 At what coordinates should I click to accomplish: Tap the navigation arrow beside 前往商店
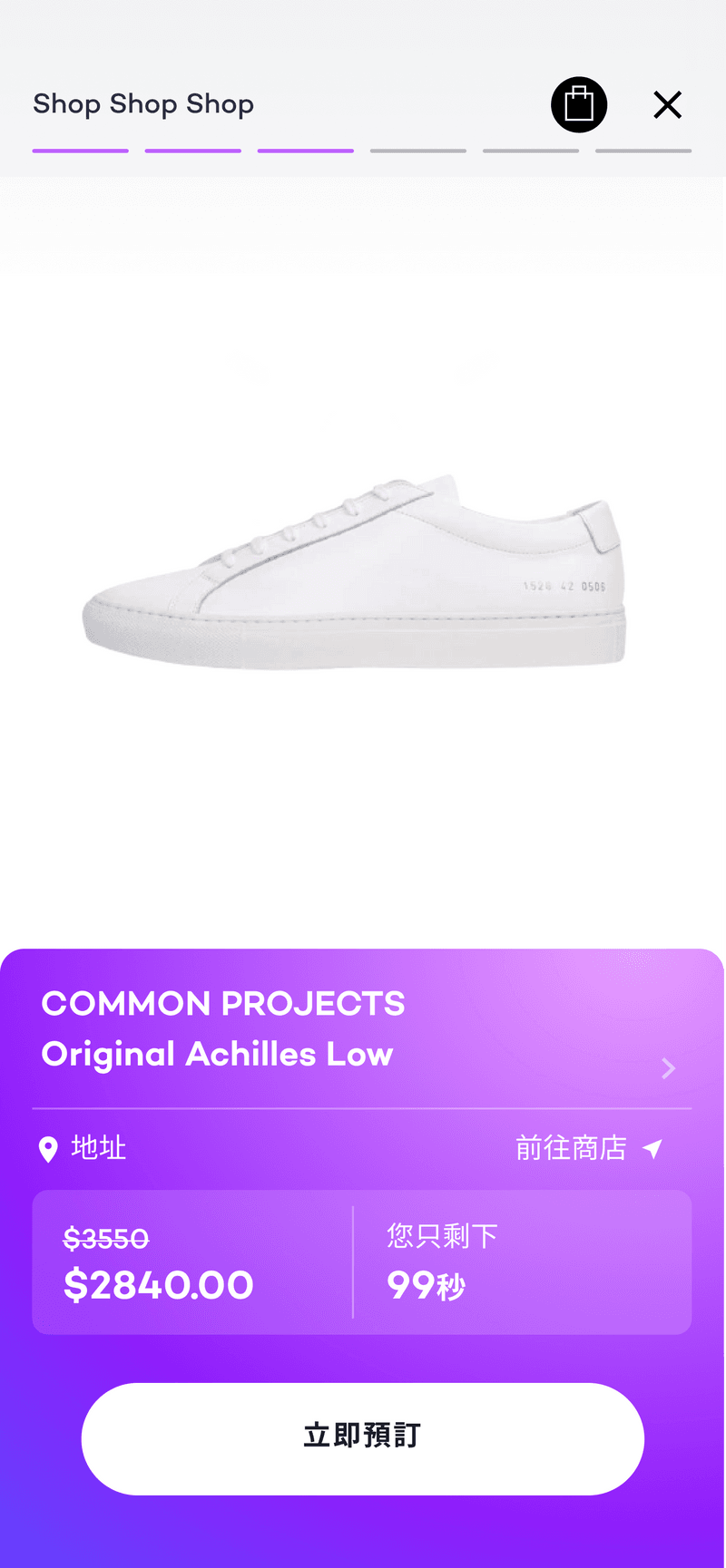(x=652, y=1149)
